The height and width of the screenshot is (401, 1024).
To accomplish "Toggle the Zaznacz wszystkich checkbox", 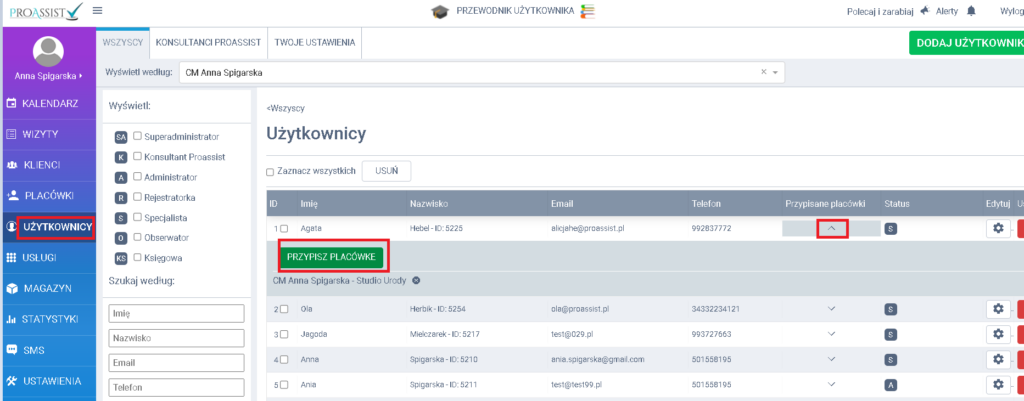I will point(270,172).
